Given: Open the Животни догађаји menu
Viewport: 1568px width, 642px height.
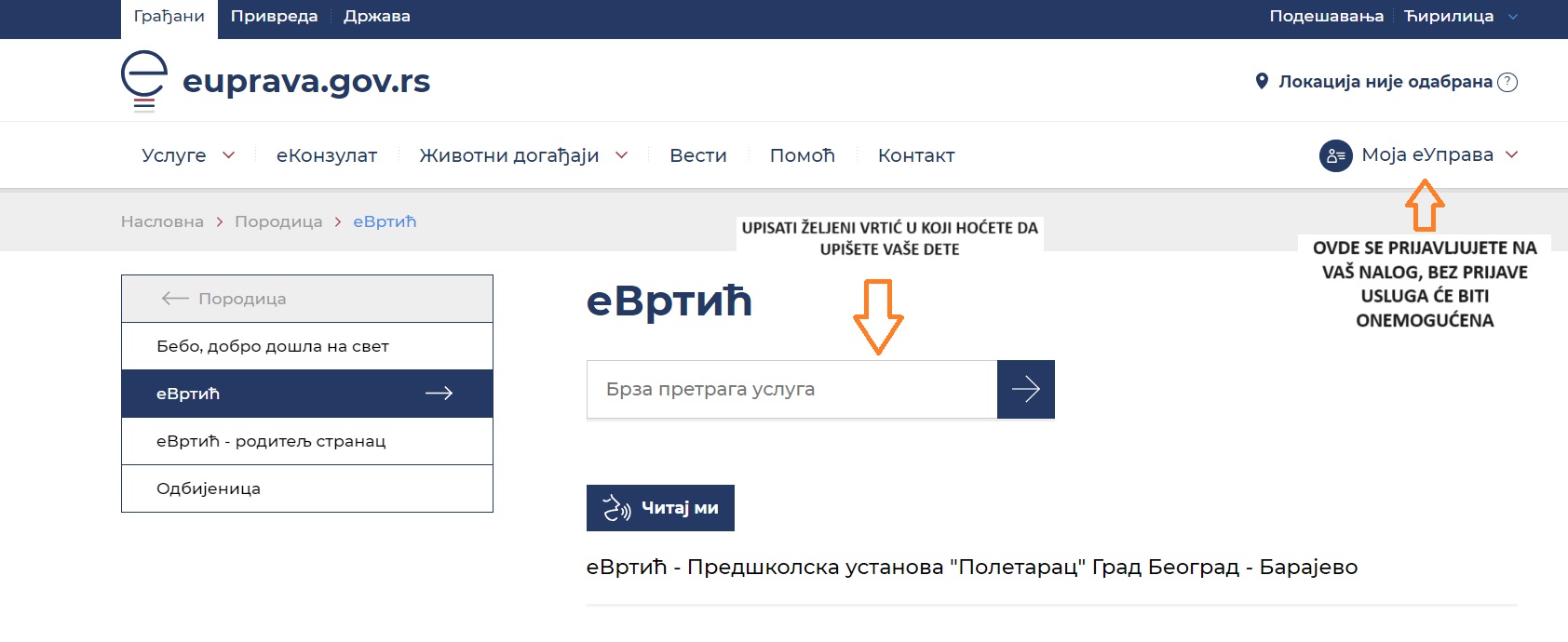Looking at the screenshot, I should coord(509,155).
